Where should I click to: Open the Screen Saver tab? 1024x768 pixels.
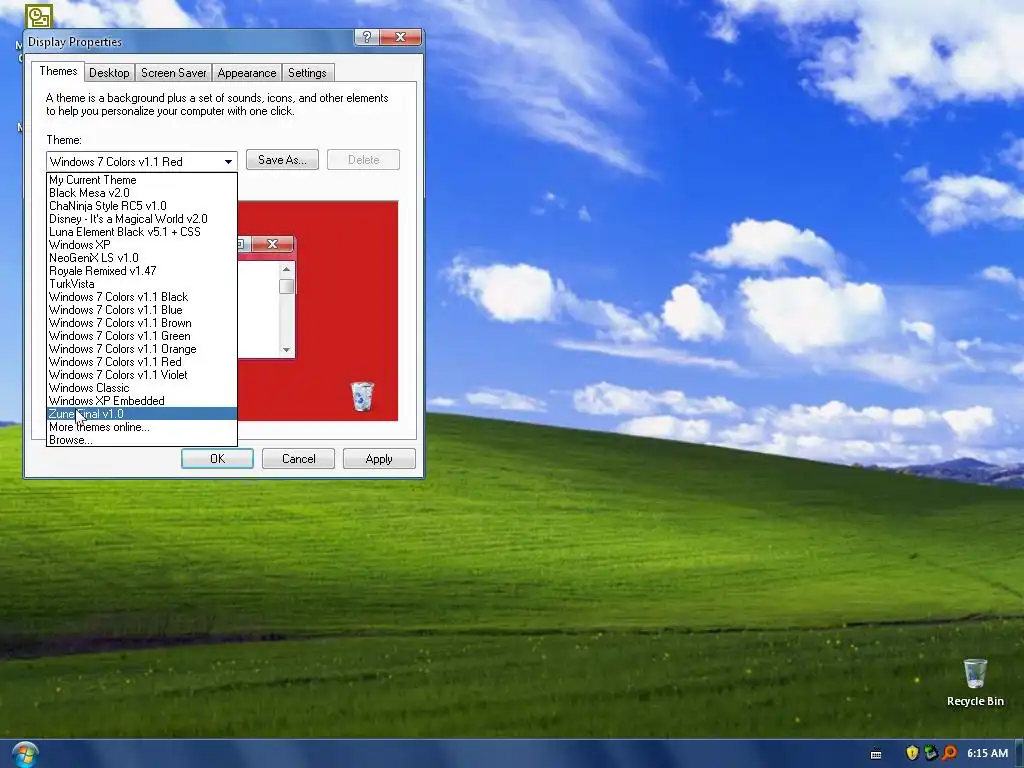[174, 72]
